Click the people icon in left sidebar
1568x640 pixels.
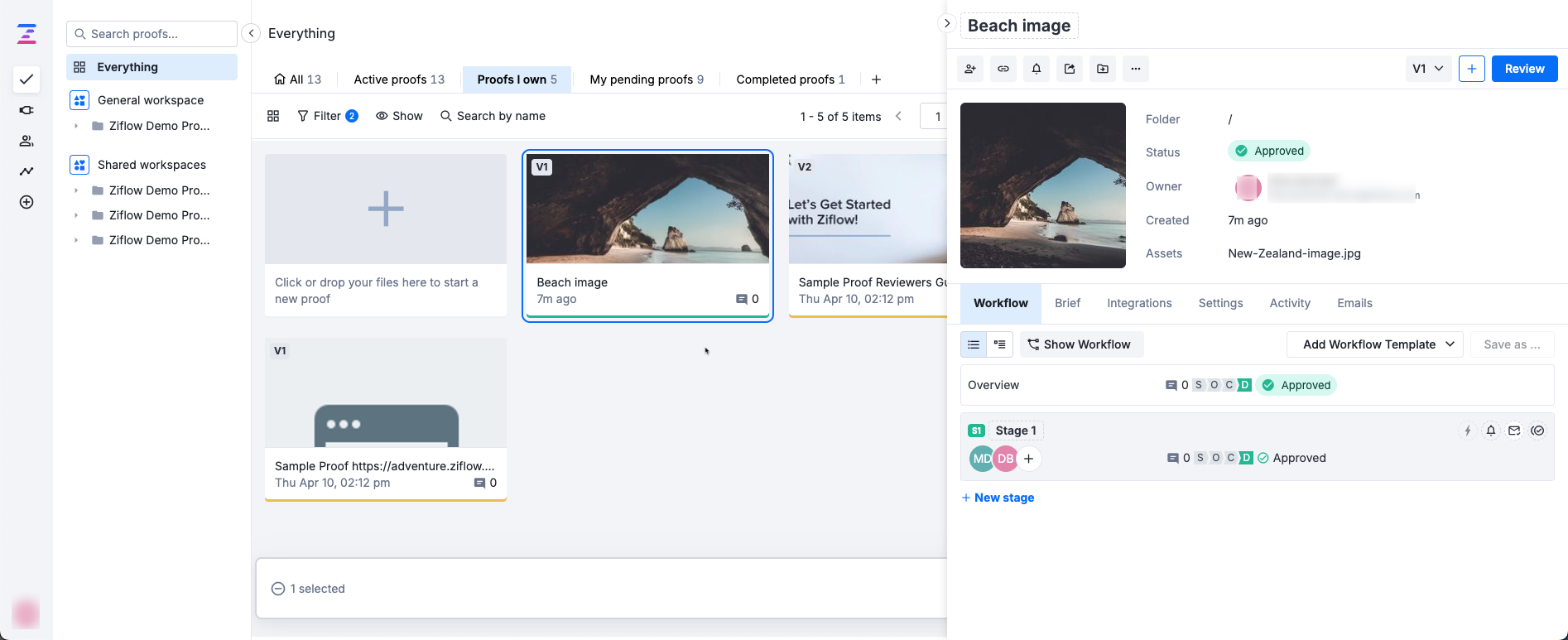26,141
